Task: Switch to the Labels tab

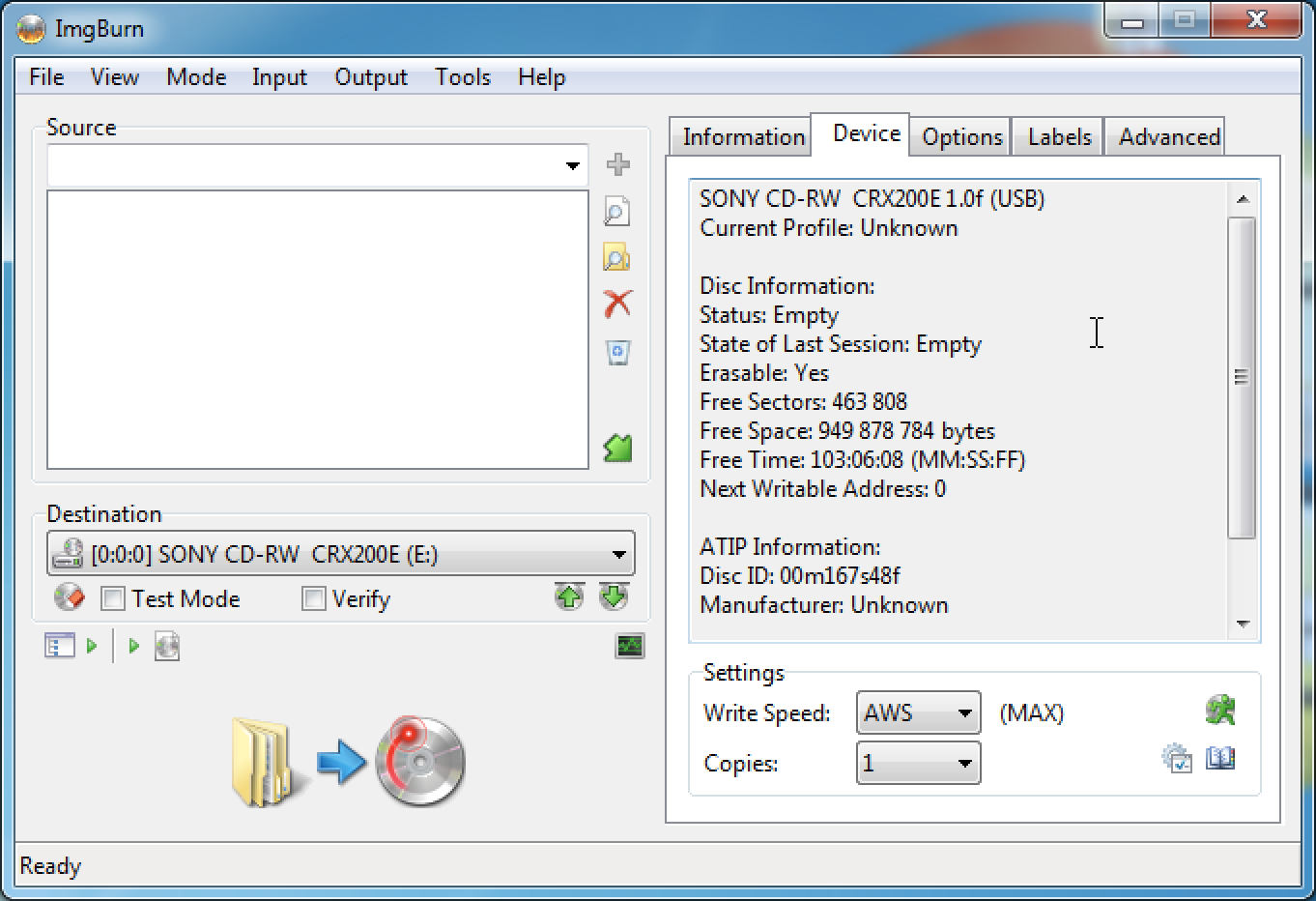Action: 1059,137
